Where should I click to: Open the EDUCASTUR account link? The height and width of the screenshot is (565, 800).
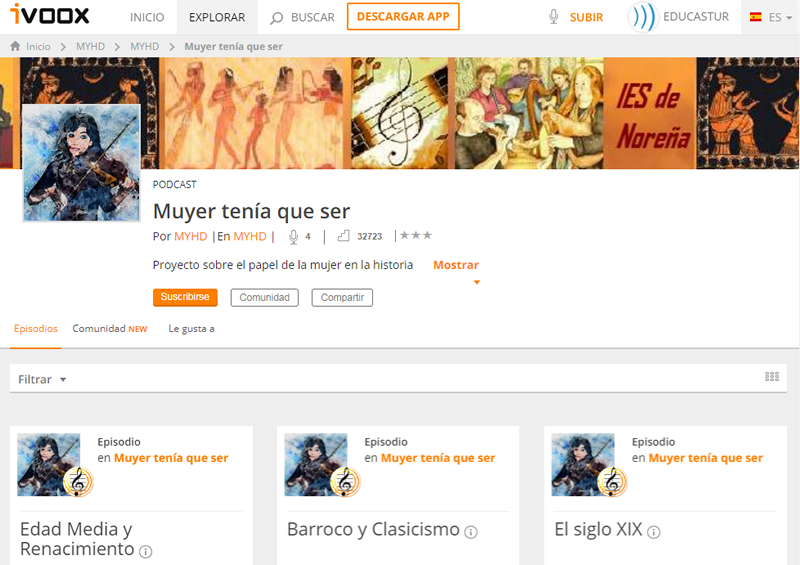(x=696, y=17)
